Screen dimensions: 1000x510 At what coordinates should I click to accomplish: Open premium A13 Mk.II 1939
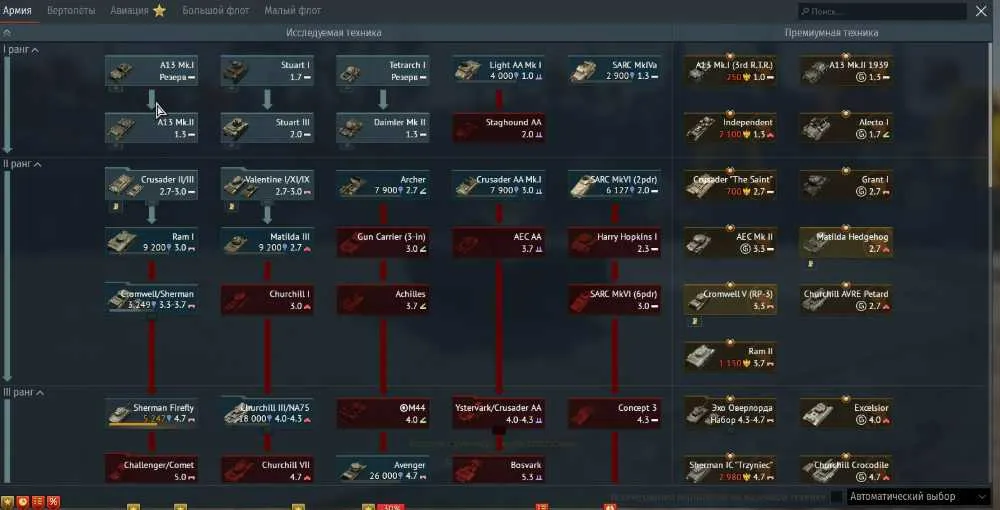pos(846,71)
